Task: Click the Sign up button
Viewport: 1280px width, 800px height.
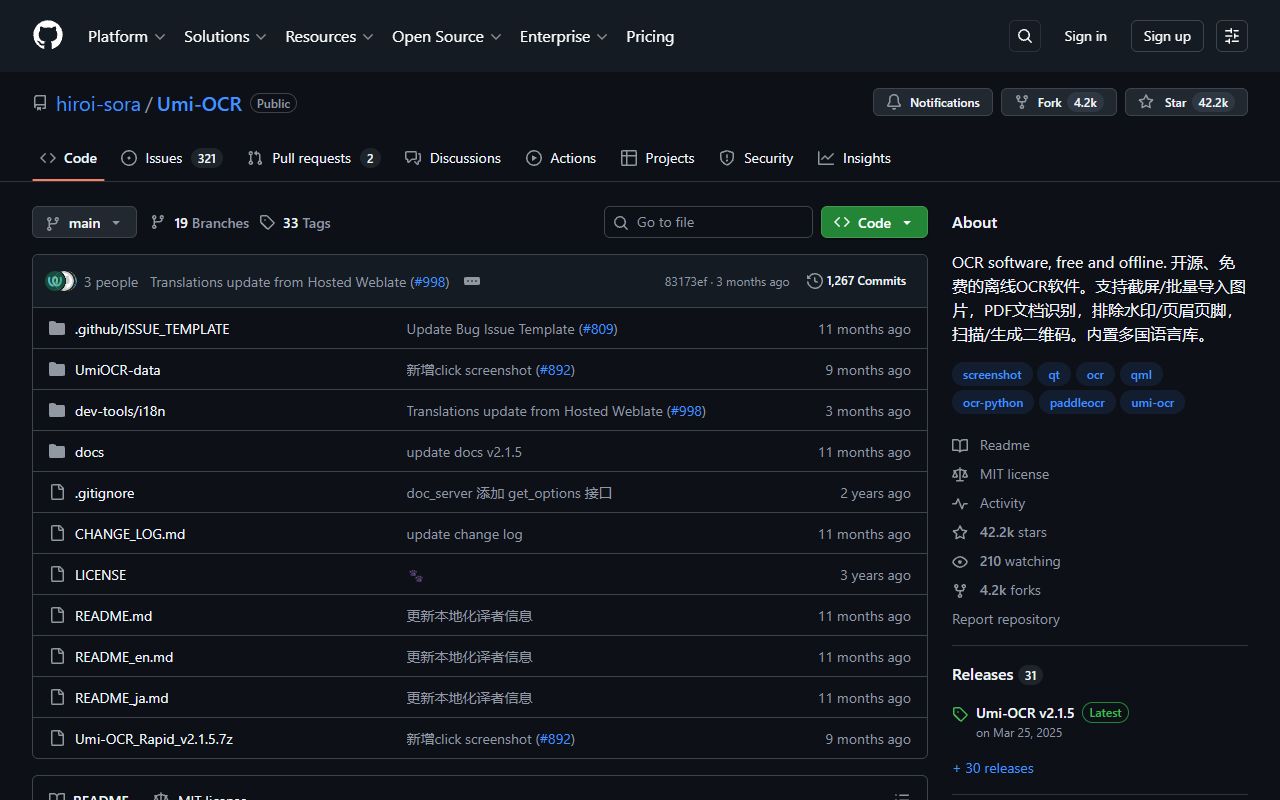Action: [x=1167, y=36]
